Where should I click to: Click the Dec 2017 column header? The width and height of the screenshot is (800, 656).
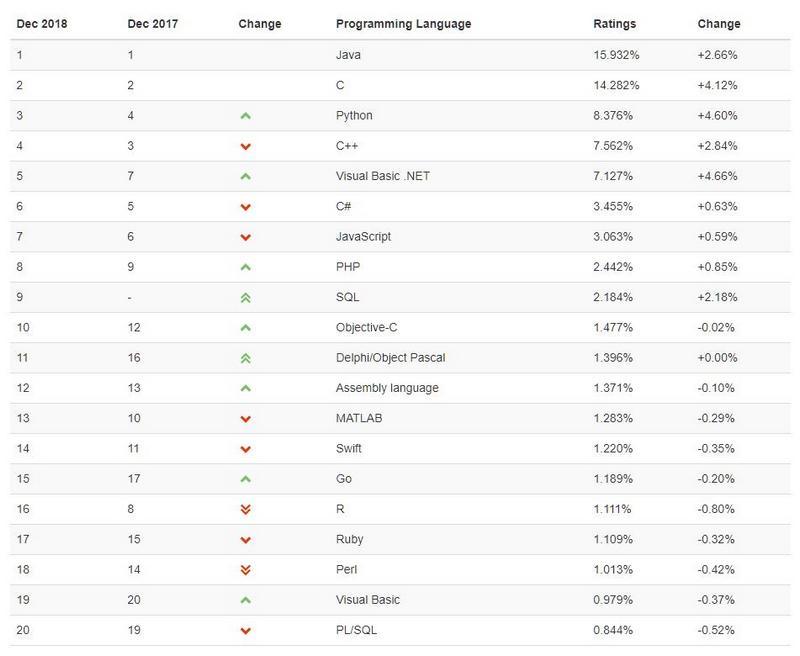[153, 24]
